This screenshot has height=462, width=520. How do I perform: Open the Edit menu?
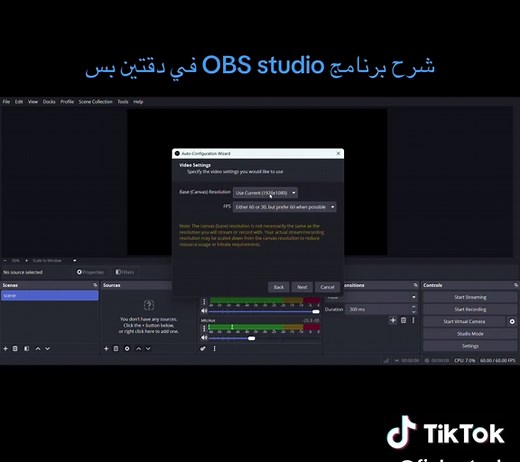pos(19,102)
